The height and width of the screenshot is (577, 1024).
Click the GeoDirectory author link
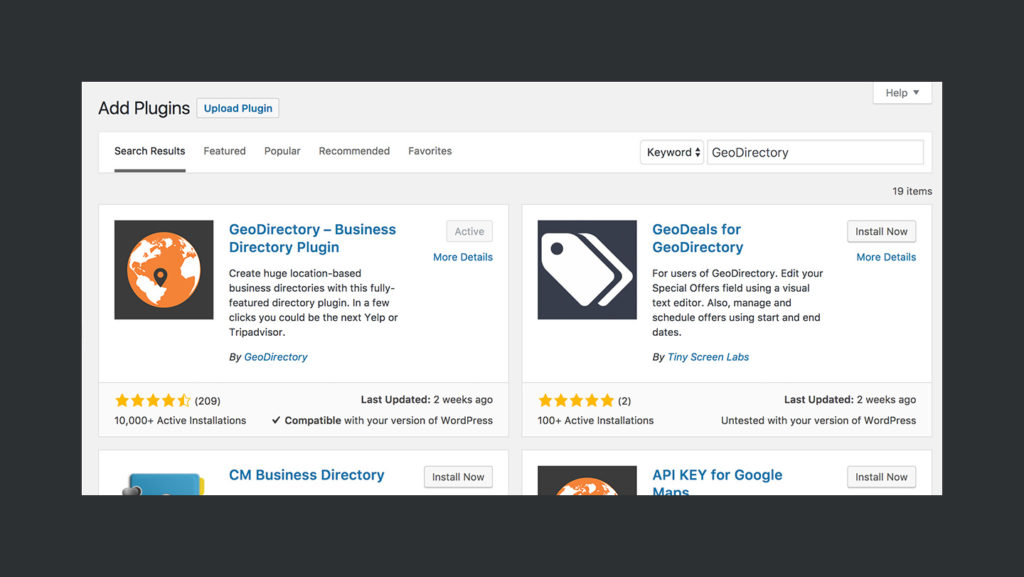(276, 356)
